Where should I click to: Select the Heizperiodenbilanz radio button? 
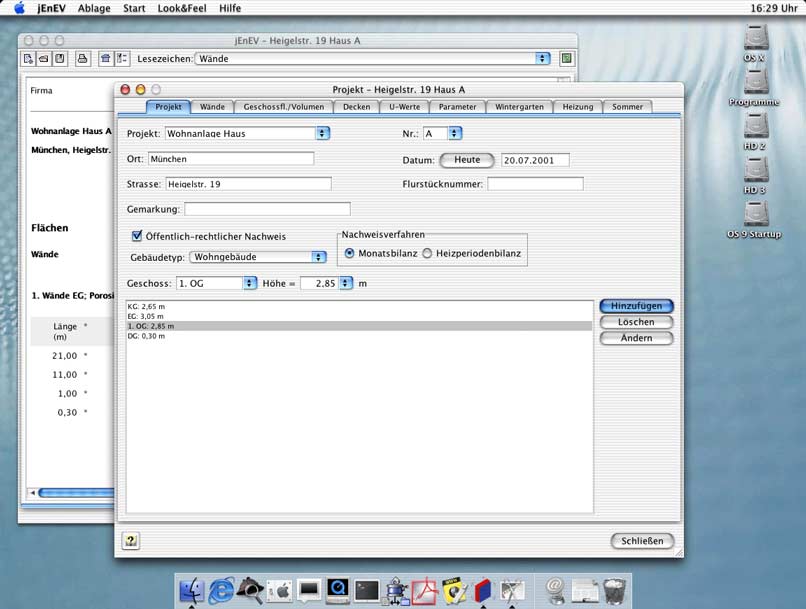point(427,254)
